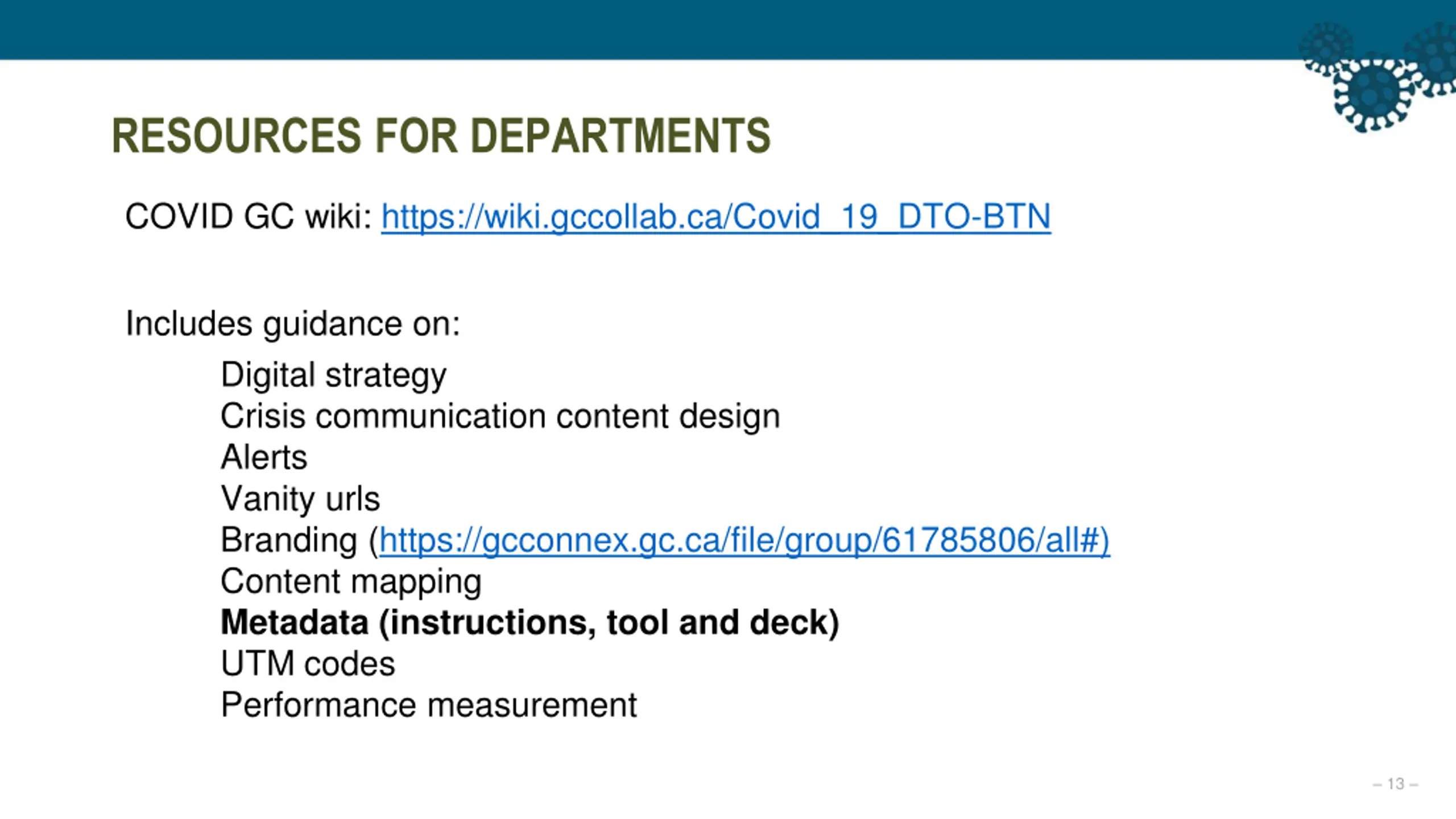Image resolution: width=1456 pixels, height=819 pixels.
Task: Click the 'UTM codes' list item
Action: (308, 664)
